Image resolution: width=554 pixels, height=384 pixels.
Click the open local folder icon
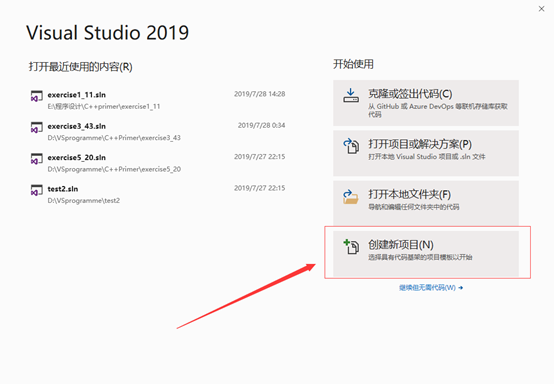350,197
